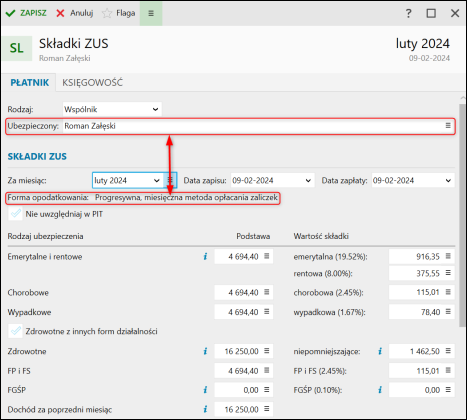Select the PŁATNIK tab
Screen dimensions: 467x420
point(30,83)
